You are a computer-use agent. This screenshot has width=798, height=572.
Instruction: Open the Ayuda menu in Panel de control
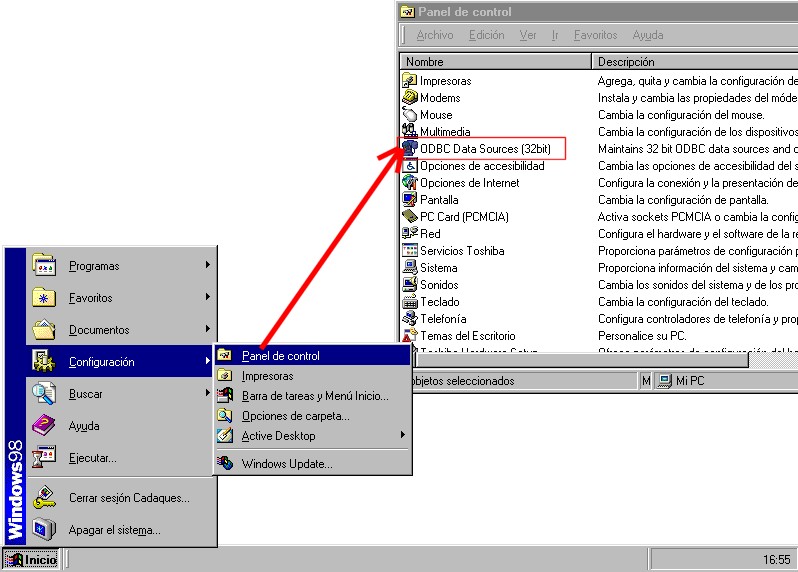tap(648, 35)
